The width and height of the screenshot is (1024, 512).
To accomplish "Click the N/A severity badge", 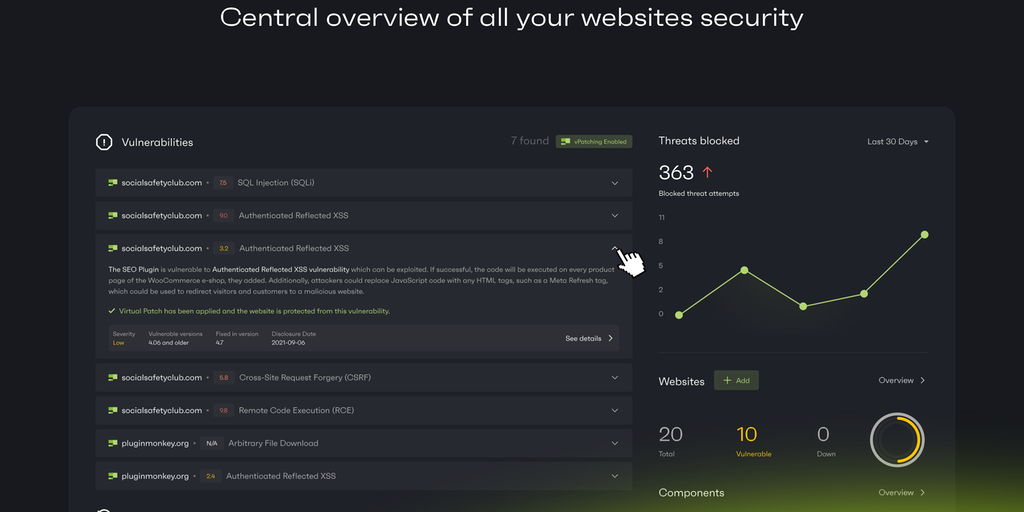I will 211,443.
